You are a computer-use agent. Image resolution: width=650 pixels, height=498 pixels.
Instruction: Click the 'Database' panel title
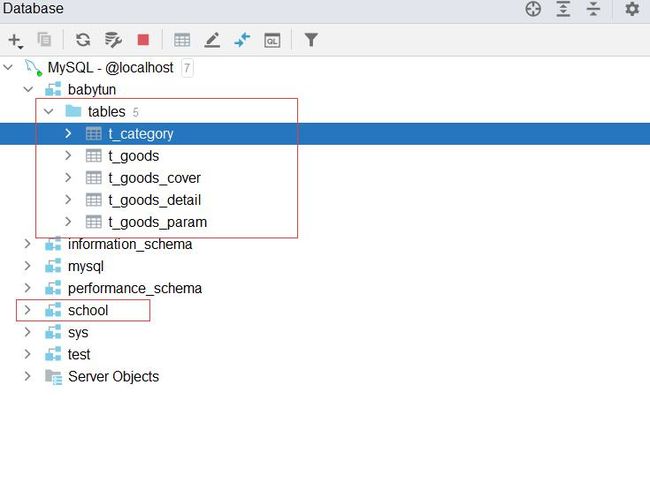(33, 8)
